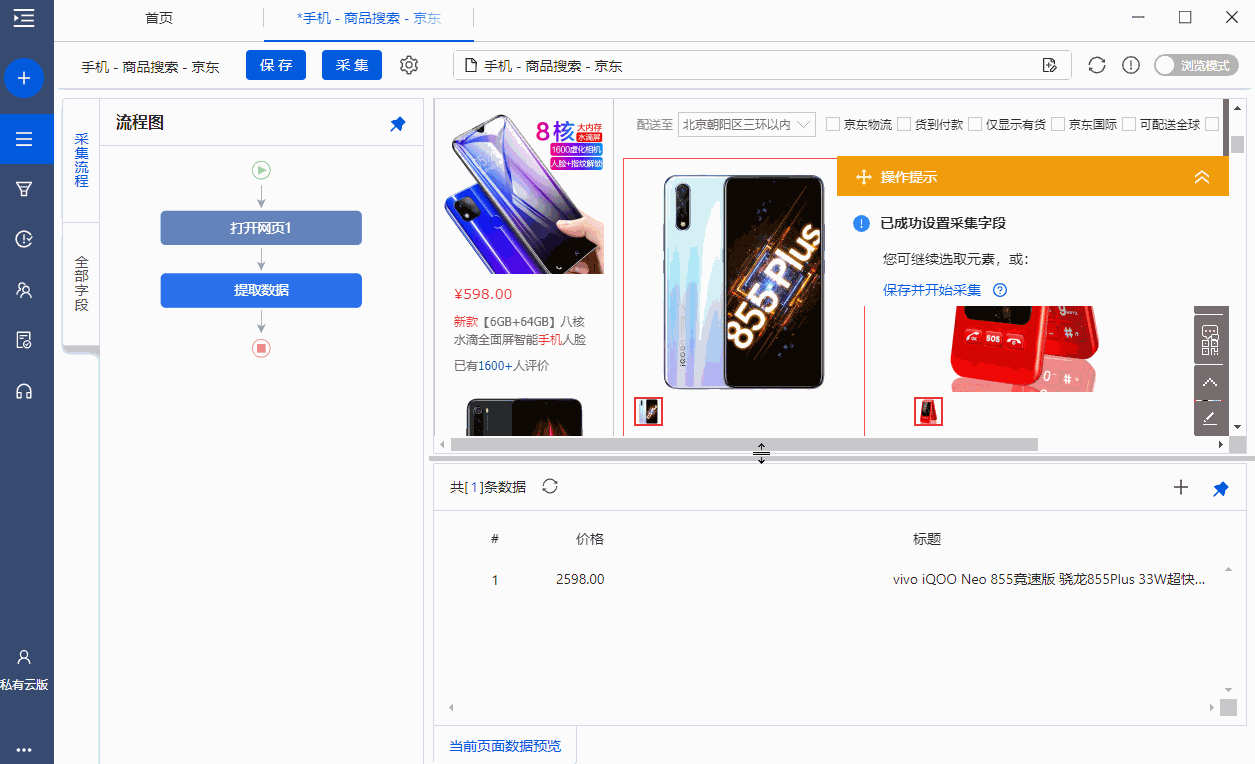The image size is (1255, 764).
Task: Click the small iQOO phone color thumbnail
Action: 648,411
